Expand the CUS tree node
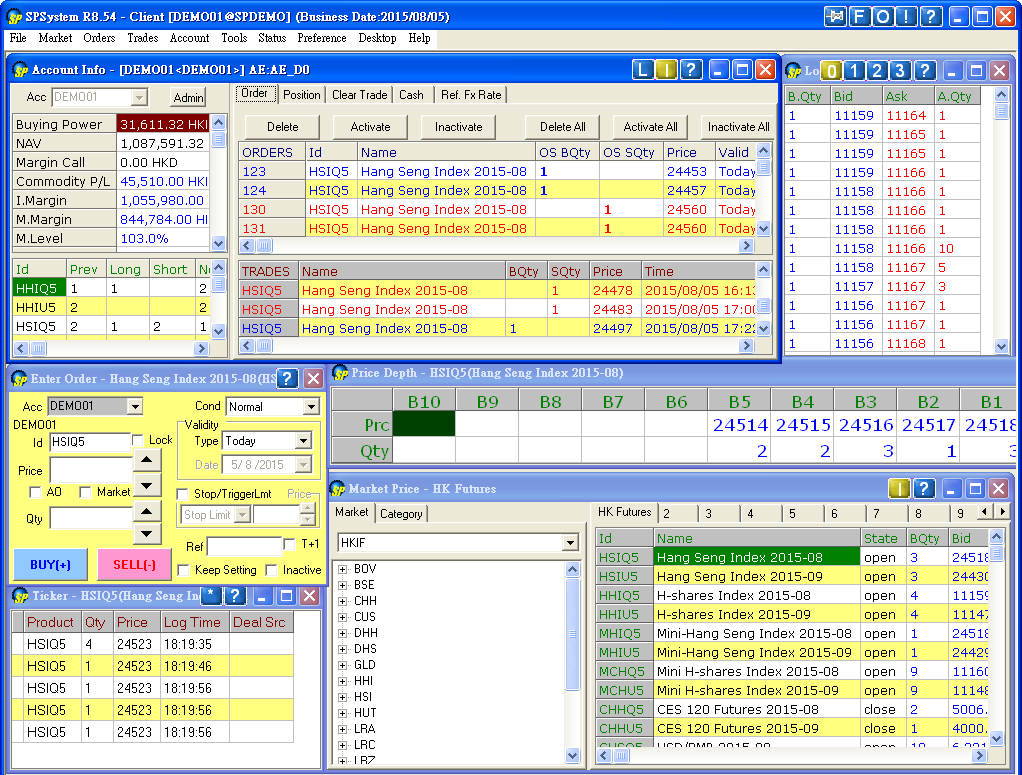This screenshot has height=775, width=1022. point(342,617)
